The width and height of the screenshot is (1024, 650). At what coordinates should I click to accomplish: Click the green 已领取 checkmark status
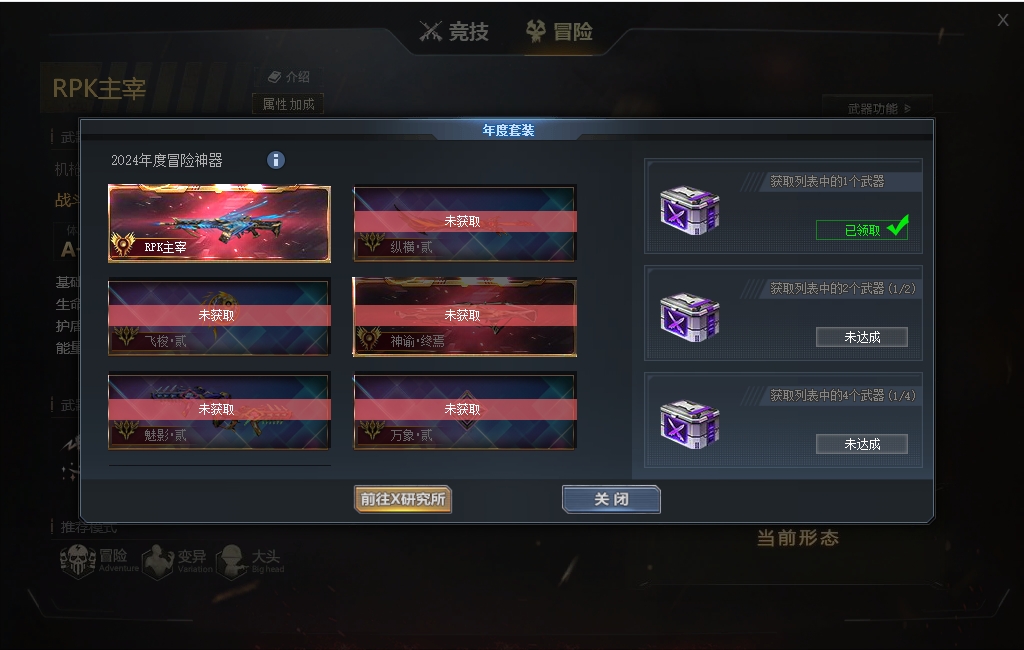click(x=862, y=229)
